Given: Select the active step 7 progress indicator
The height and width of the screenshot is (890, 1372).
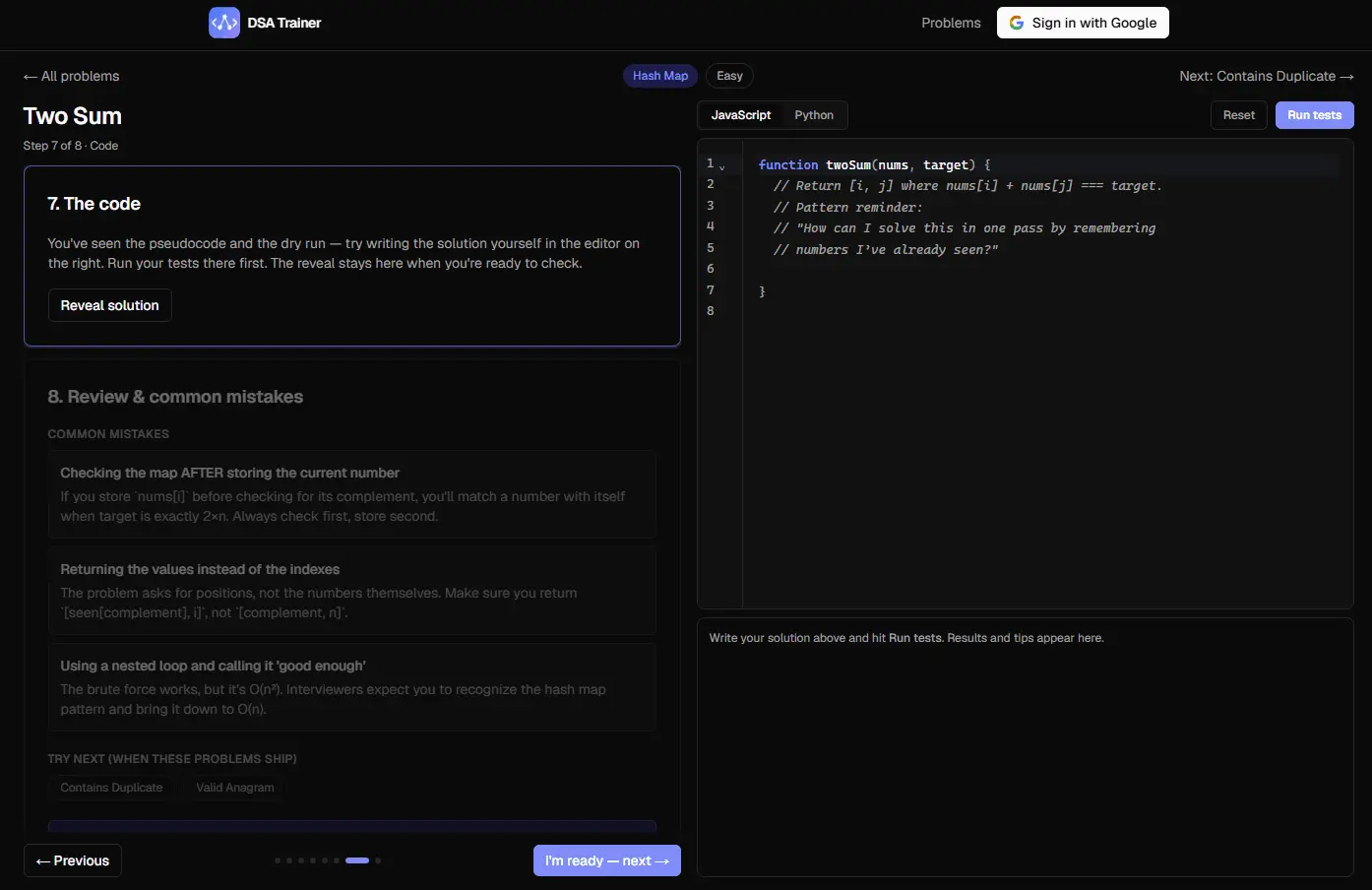Looking at the screenshot, I should (x=357, y=860).
